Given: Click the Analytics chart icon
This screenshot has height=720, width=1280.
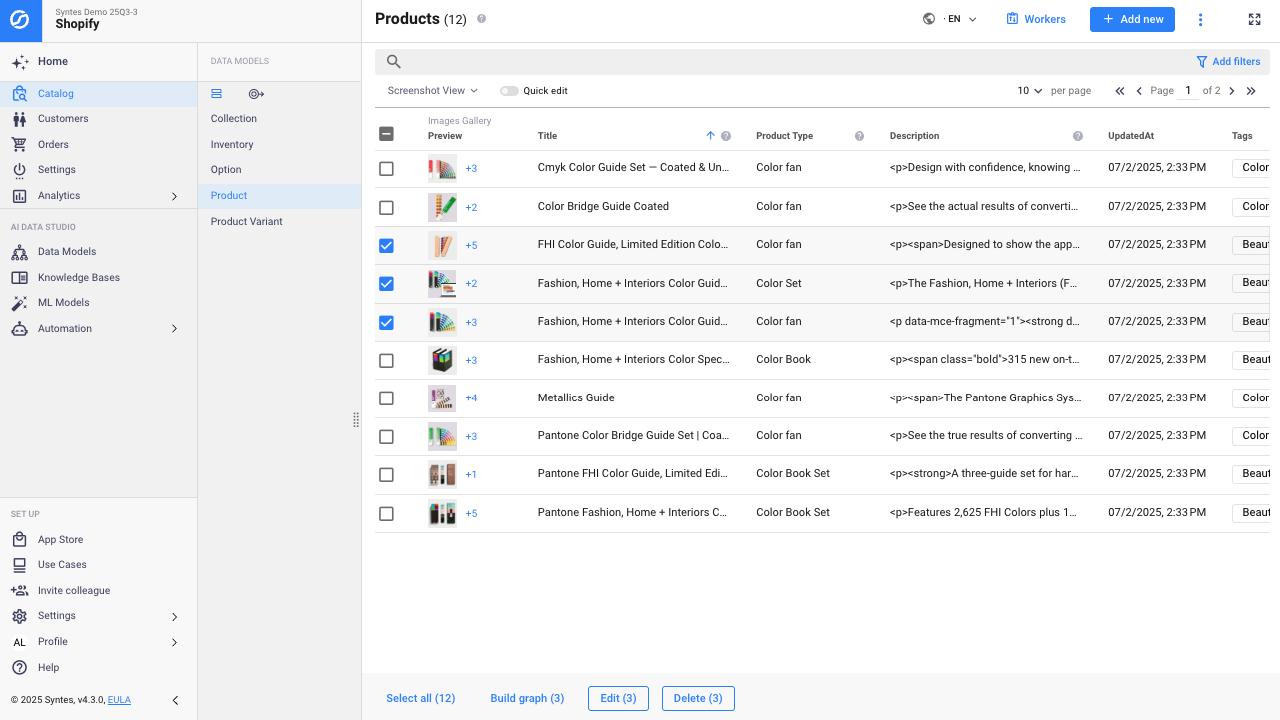Looking at the screenshot, I should (x=20, y=196).
